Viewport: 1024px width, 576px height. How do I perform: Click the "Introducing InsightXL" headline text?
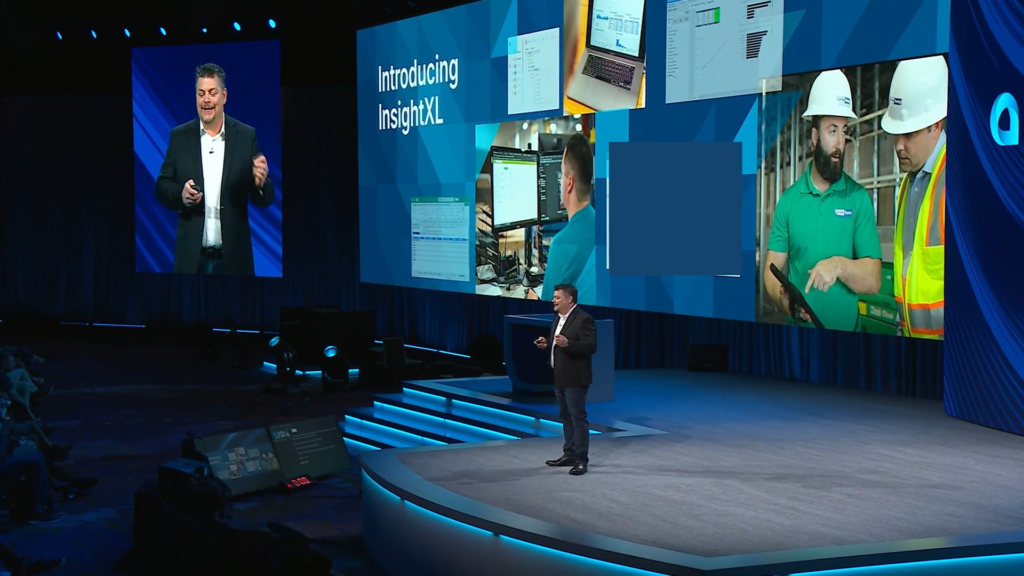click(x=417, y=94)
